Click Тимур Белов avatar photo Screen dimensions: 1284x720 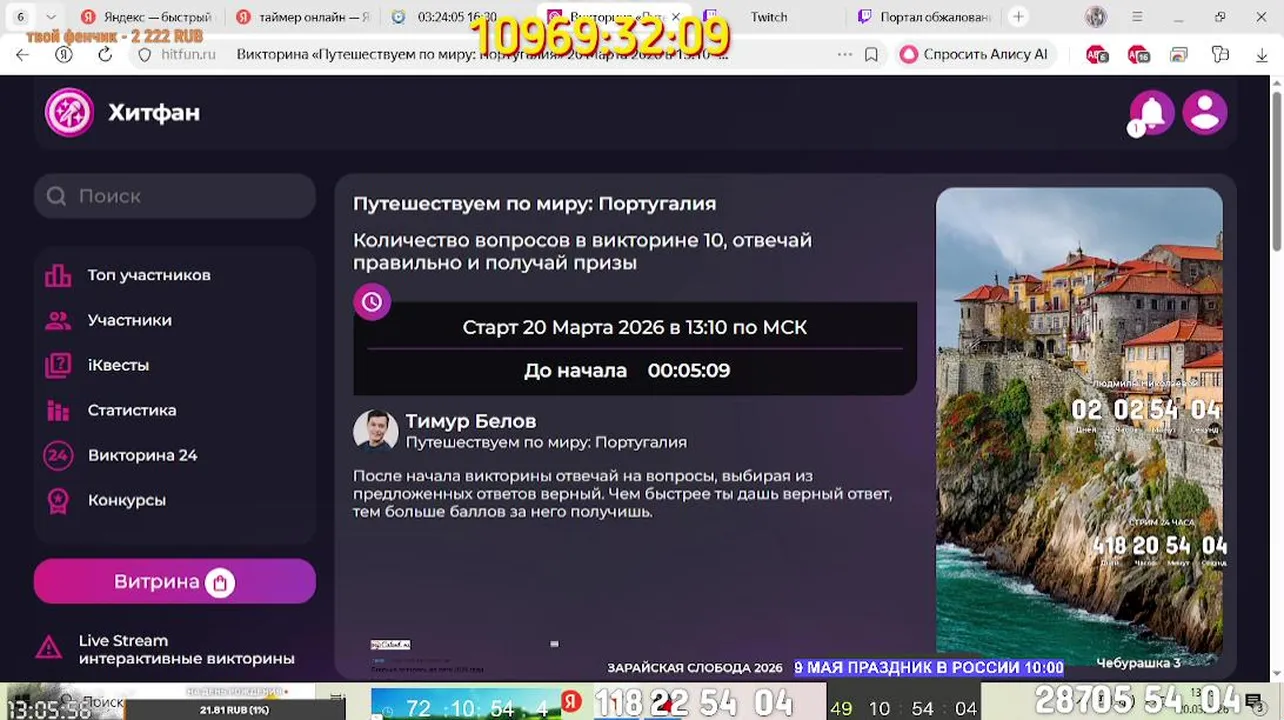click(376, 431)
